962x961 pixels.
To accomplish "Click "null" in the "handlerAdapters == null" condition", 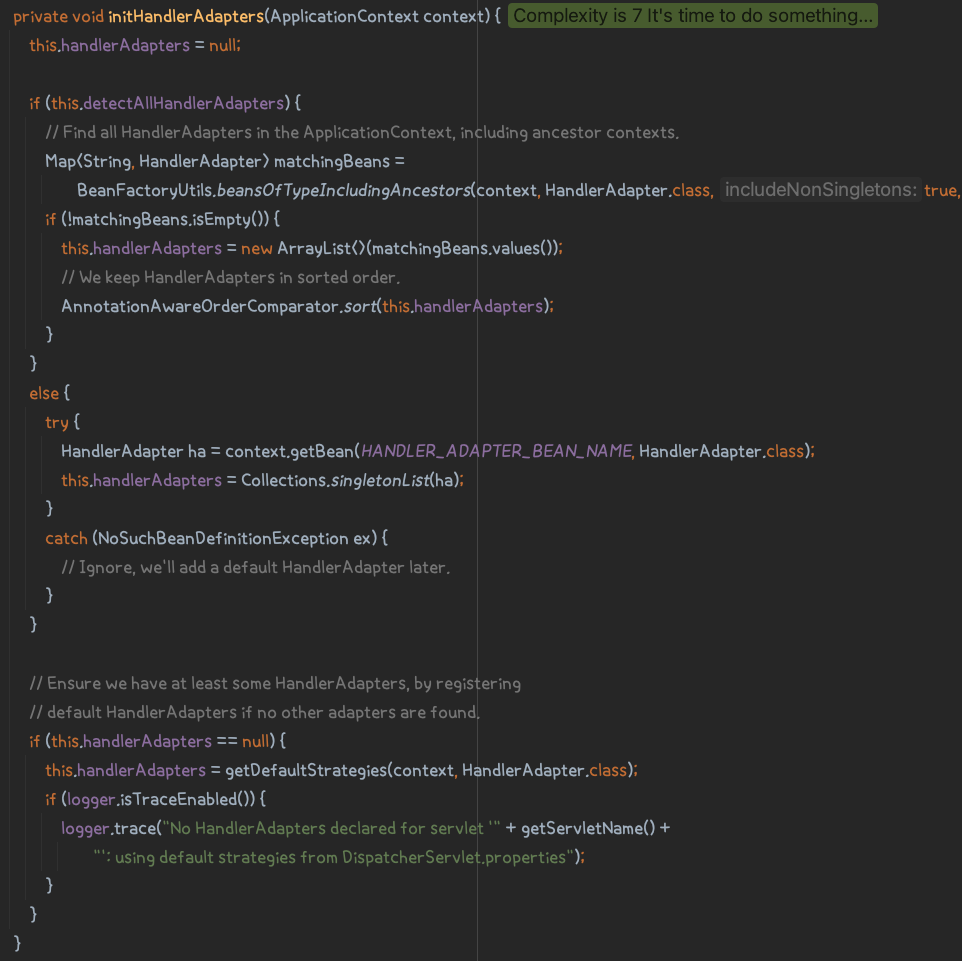I will pos(256,741).
